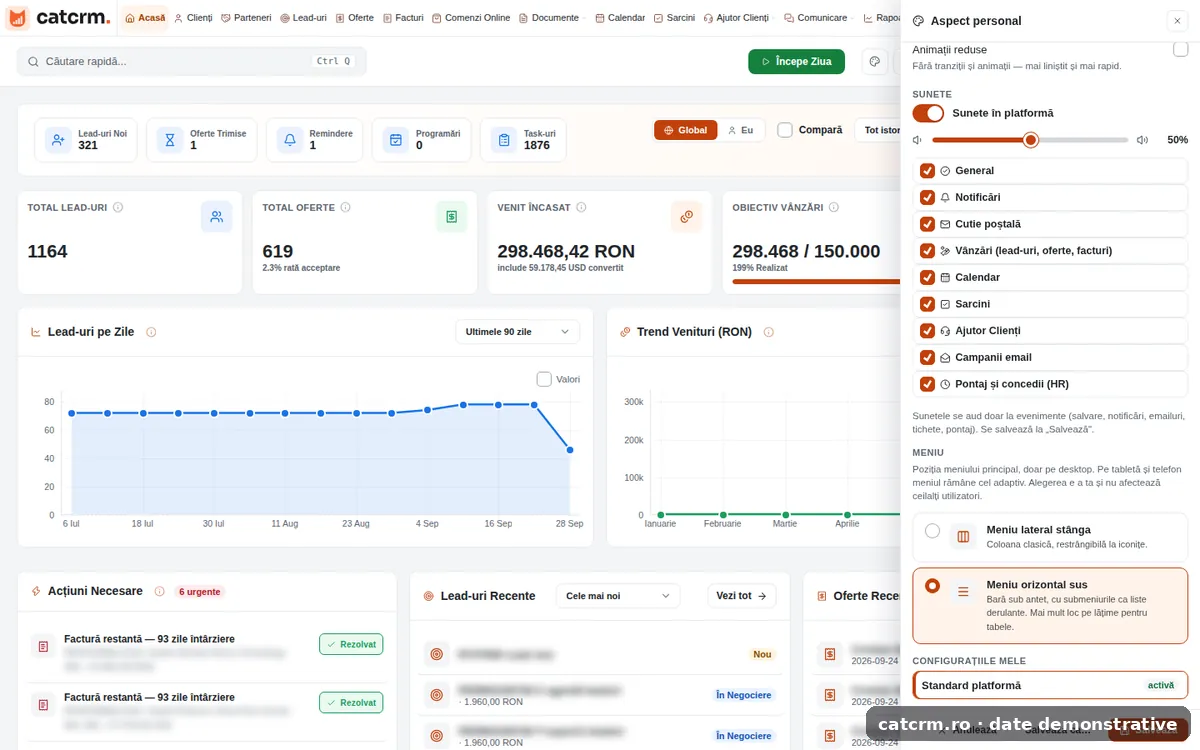Click the Începe Ziua button
The image size is (1200, 750).
[796, 61]
